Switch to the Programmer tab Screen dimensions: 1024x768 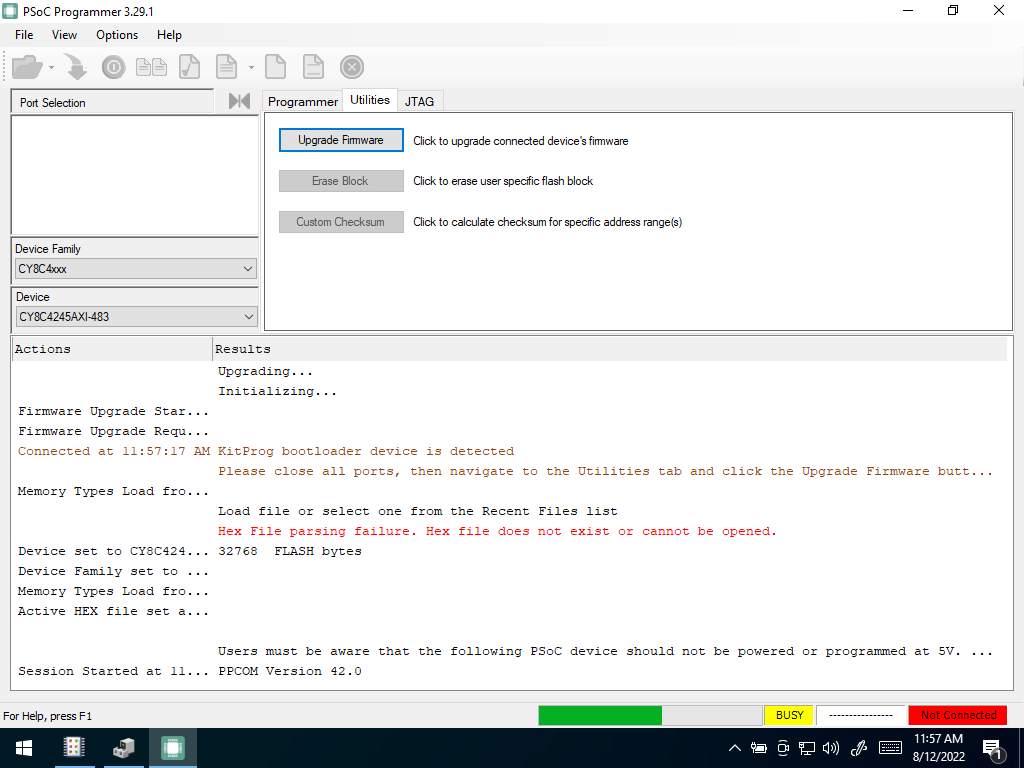[302, 101]
